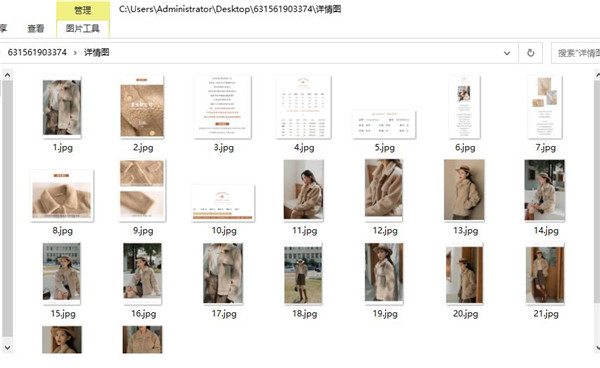Image resolution: width=600 pixels, height=368 pixels.
Task: Click the file name 1.jpg
Action: click(x=62, y=147)
